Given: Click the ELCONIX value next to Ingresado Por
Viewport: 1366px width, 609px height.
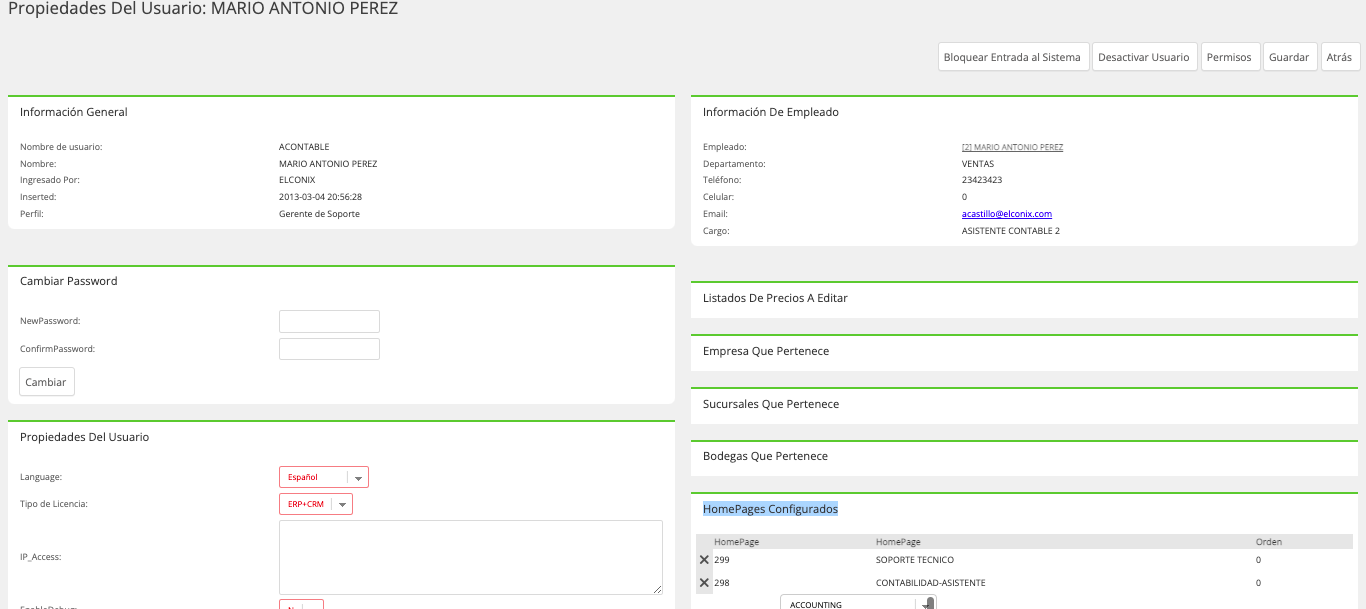Looking at the screenshot, I should pyautogui.click(x=297, y=180).
